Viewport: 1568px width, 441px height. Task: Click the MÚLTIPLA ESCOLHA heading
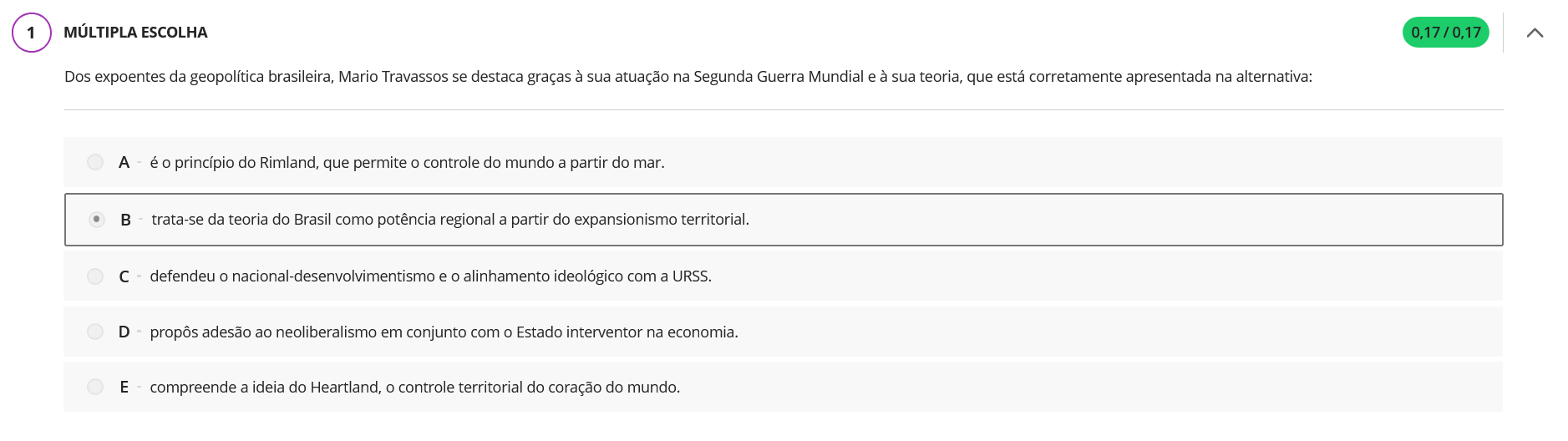click(135, 33)
